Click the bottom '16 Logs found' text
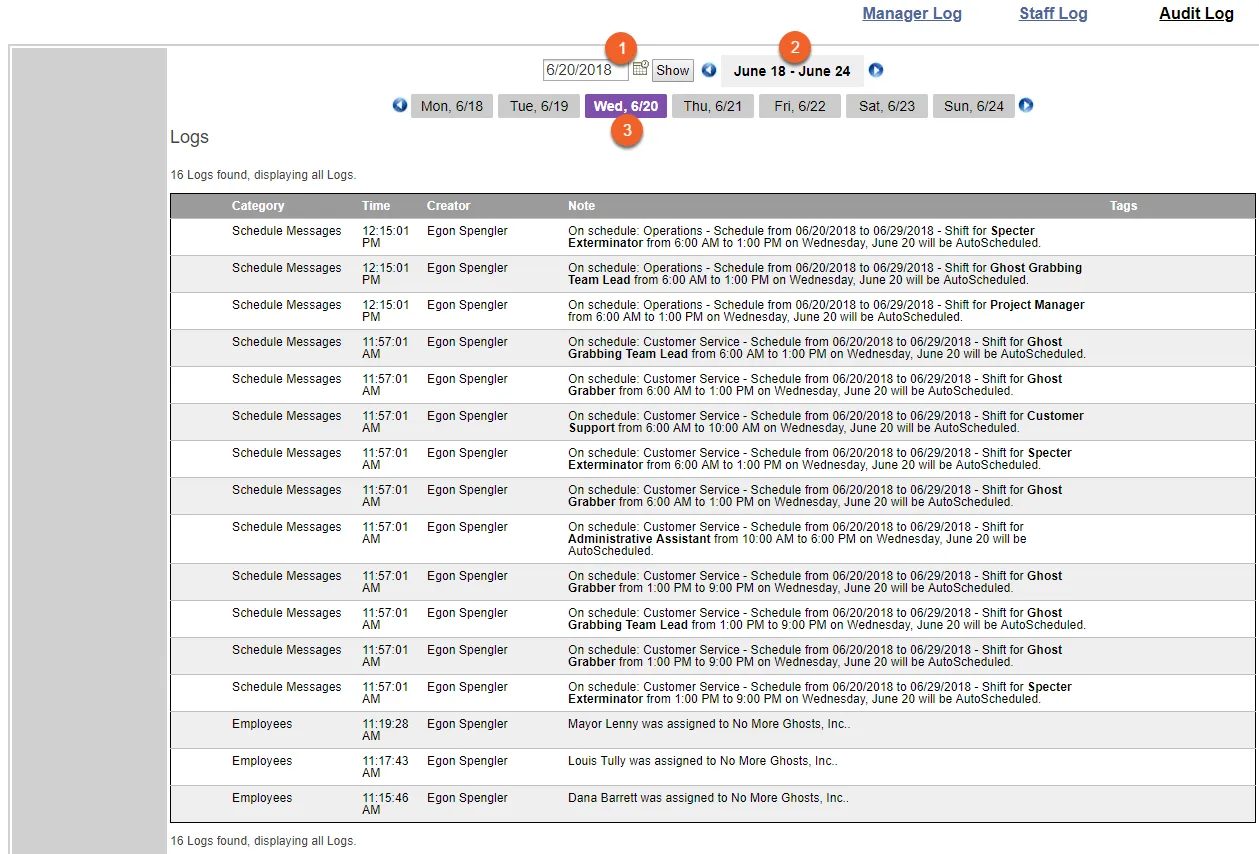 tap(263, 841)
